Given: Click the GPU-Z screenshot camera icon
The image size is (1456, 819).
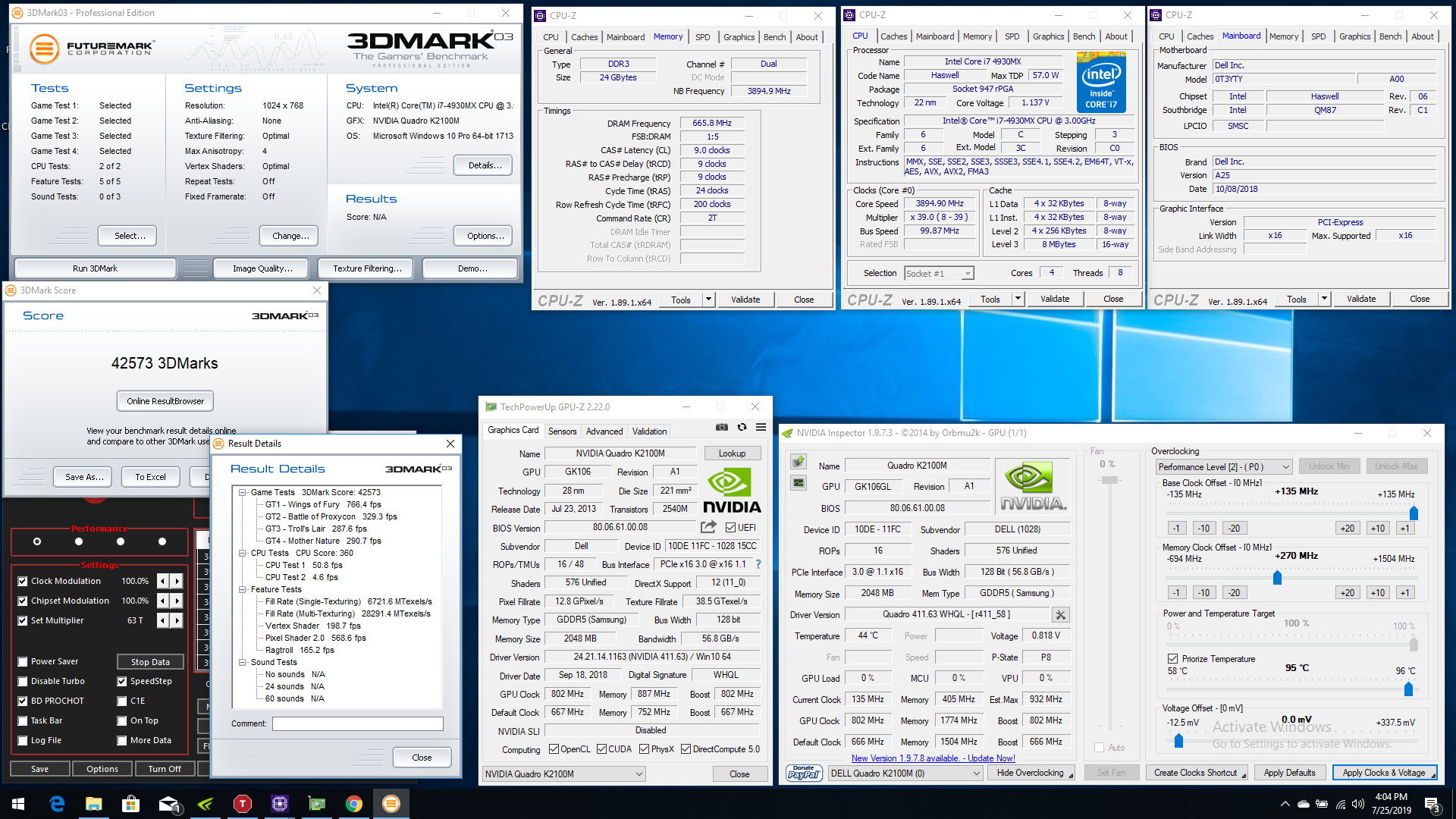Looking at the screenshot, I should [x=722, y=428].
